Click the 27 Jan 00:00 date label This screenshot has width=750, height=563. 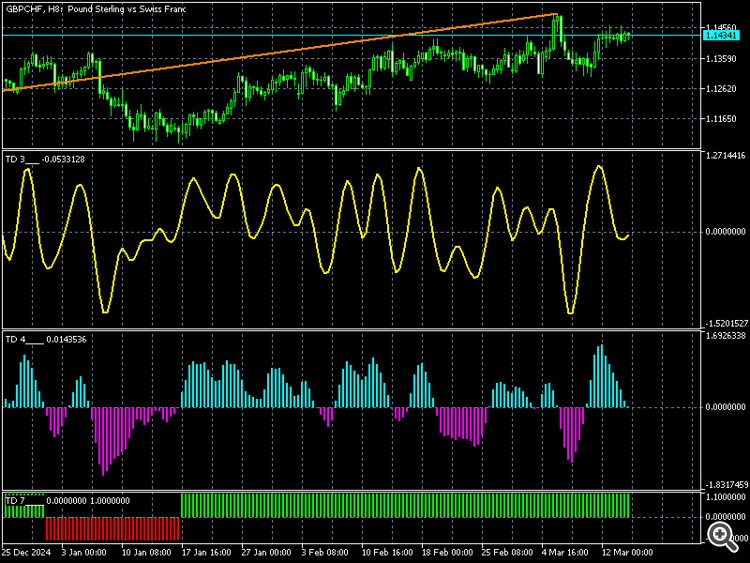click(x=266, y=552)
